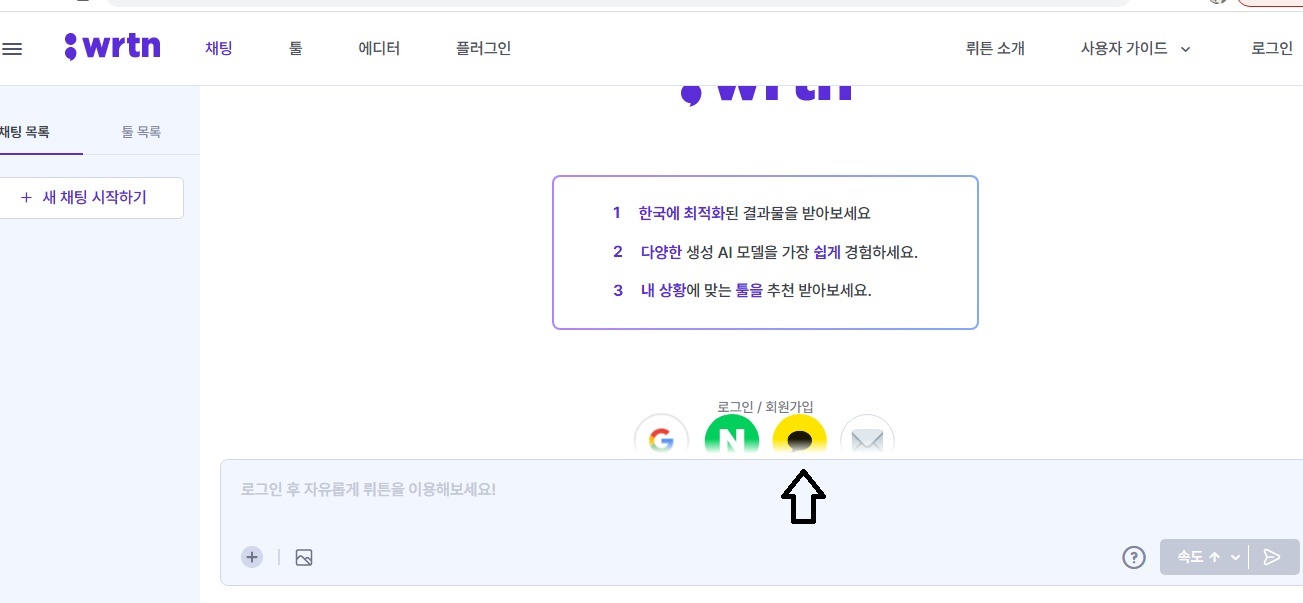Viewport: 1303px width, 603px height.
Task: Click the 로그인 / 회원가입 text
Action: pos(765,407)
